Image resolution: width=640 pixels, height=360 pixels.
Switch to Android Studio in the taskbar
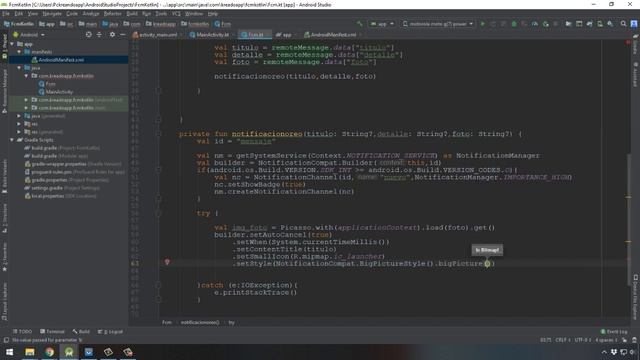point(69,352)
